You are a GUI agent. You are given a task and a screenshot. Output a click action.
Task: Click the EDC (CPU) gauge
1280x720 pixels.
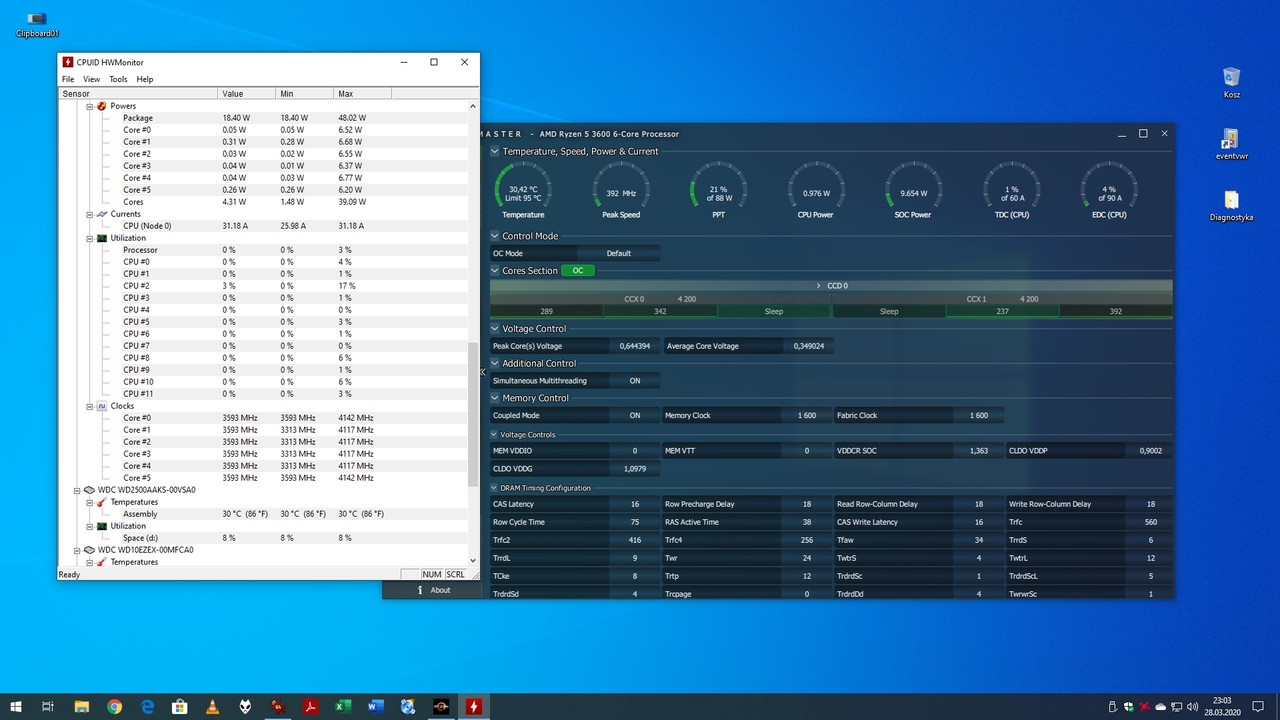click(1109, 190)
